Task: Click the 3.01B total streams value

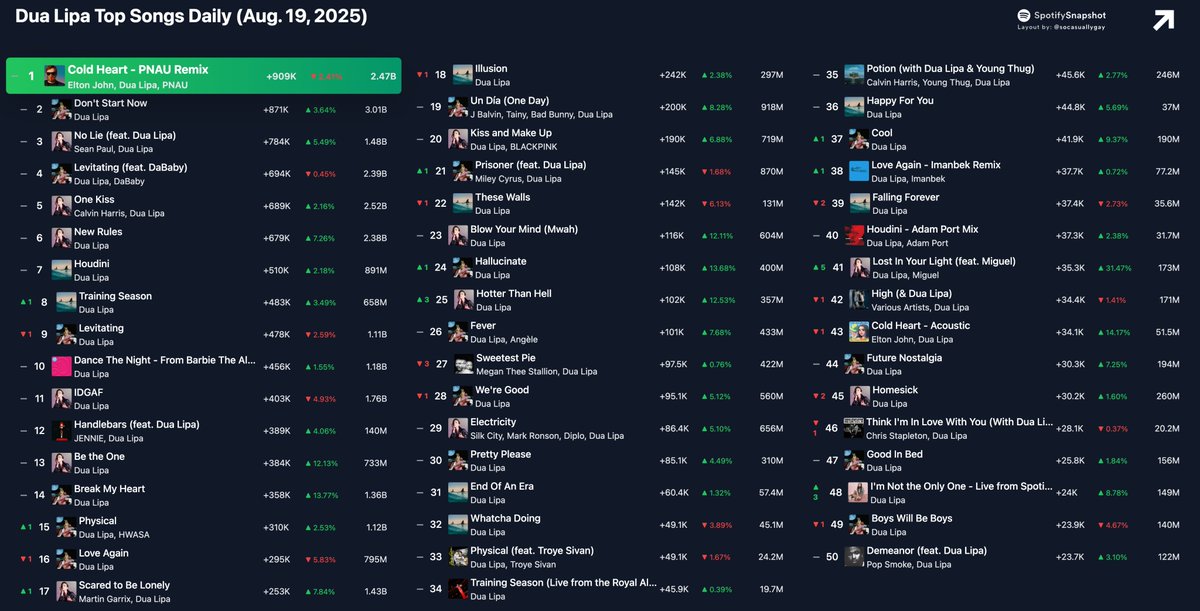Action: tap(376, 110)
